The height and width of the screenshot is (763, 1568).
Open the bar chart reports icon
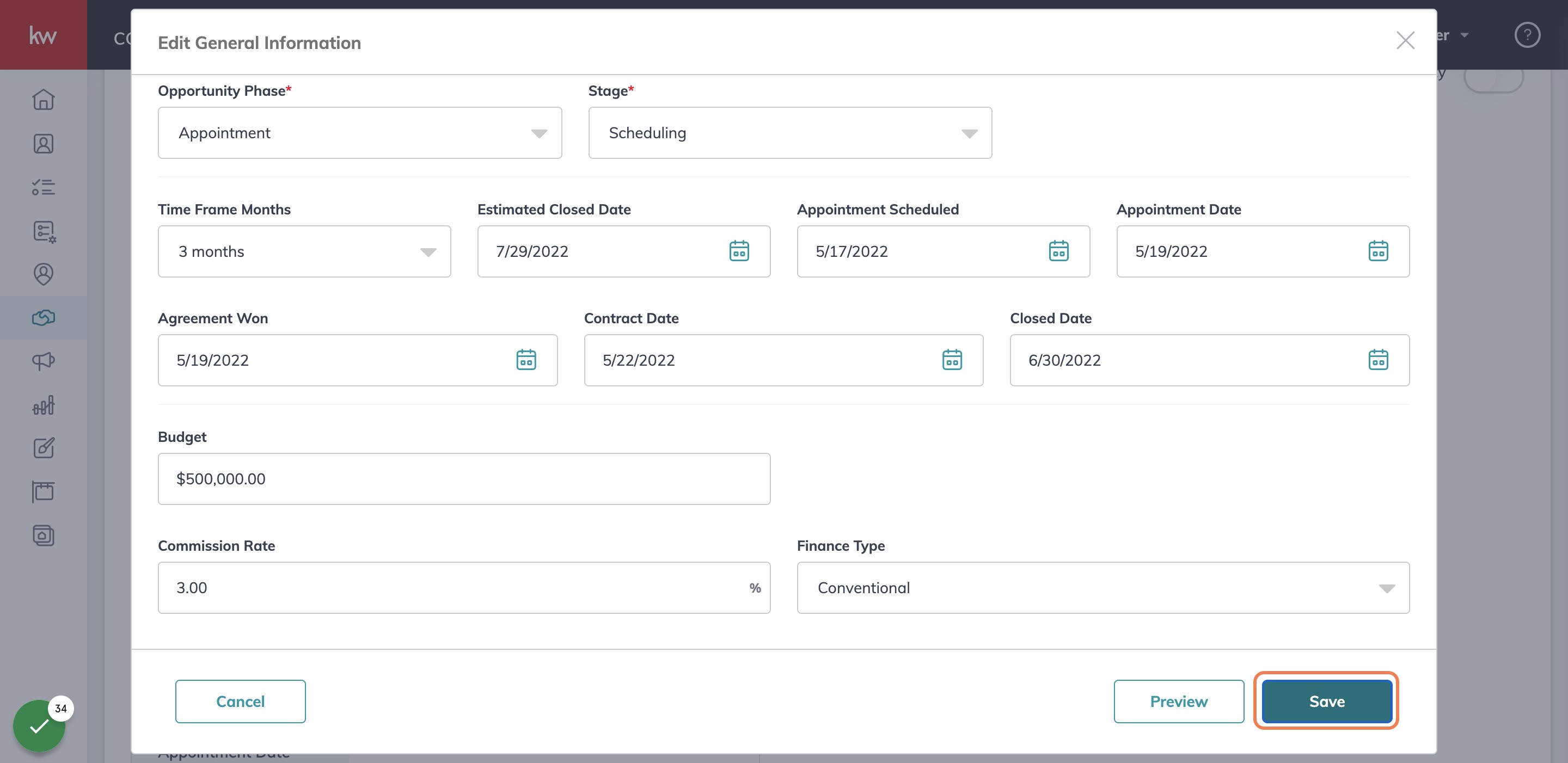click(43, 404)
